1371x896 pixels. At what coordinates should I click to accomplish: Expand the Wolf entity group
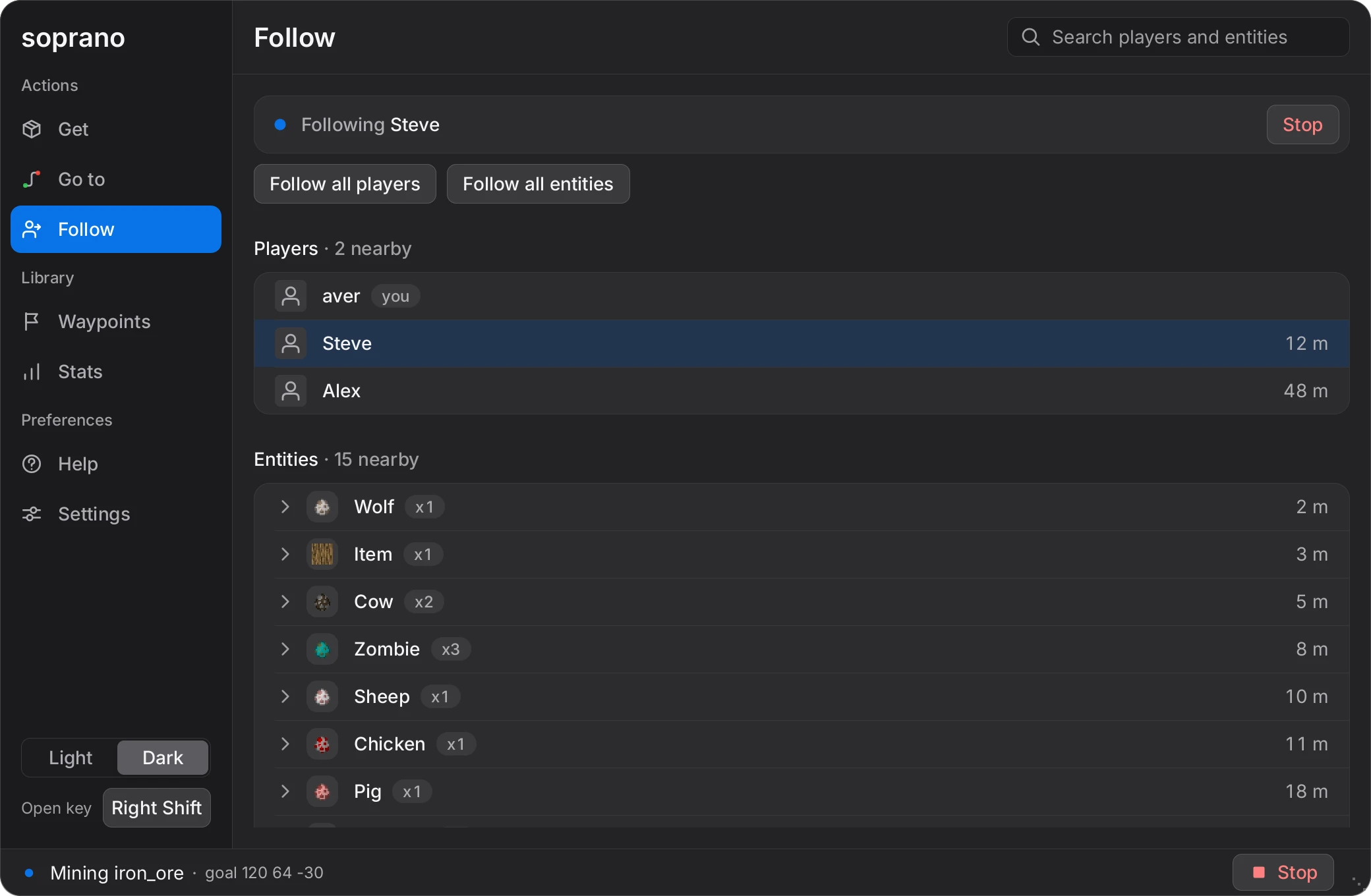tap(285, 507)
